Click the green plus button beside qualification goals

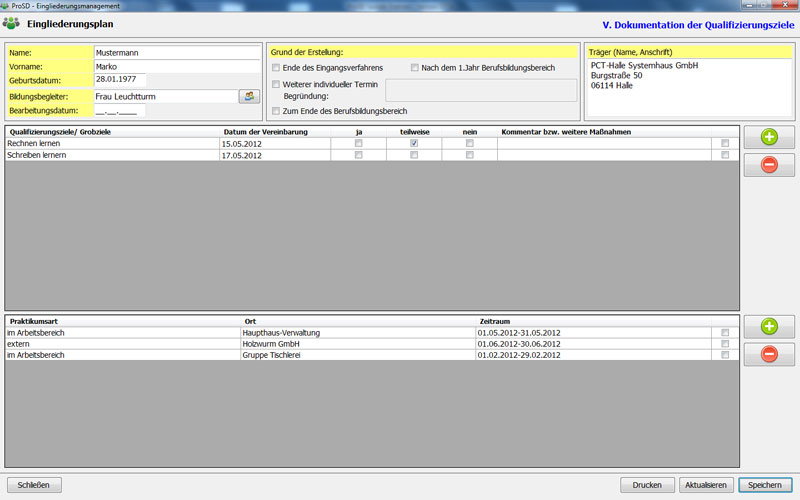click(x=769, y=138)
